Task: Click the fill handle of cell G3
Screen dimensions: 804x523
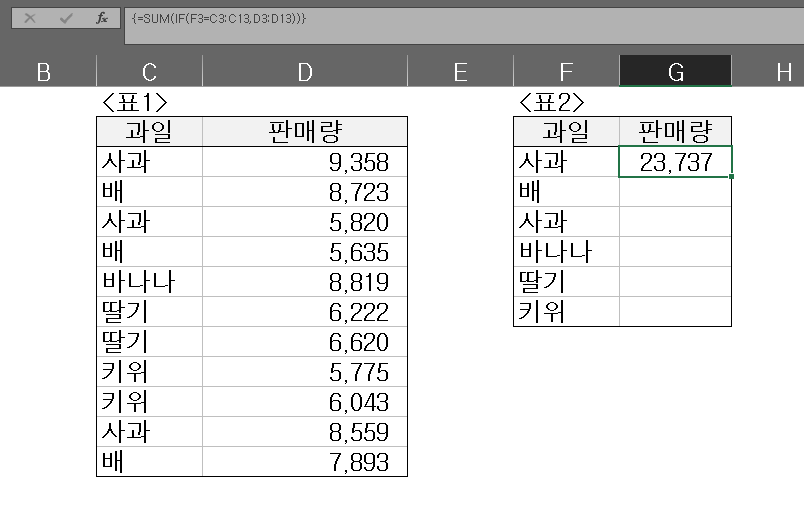Action: (x=731, y=176)
